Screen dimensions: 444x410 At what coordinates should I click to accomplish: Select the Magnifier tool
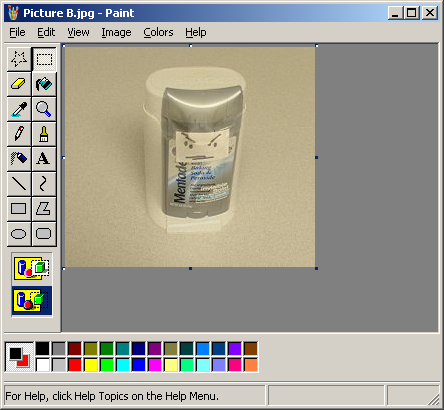44,109
